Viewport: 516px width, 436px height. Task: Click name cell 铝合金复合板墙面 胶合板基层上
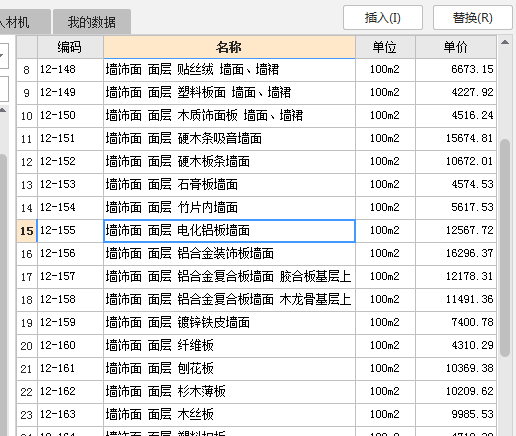[229, 277]
